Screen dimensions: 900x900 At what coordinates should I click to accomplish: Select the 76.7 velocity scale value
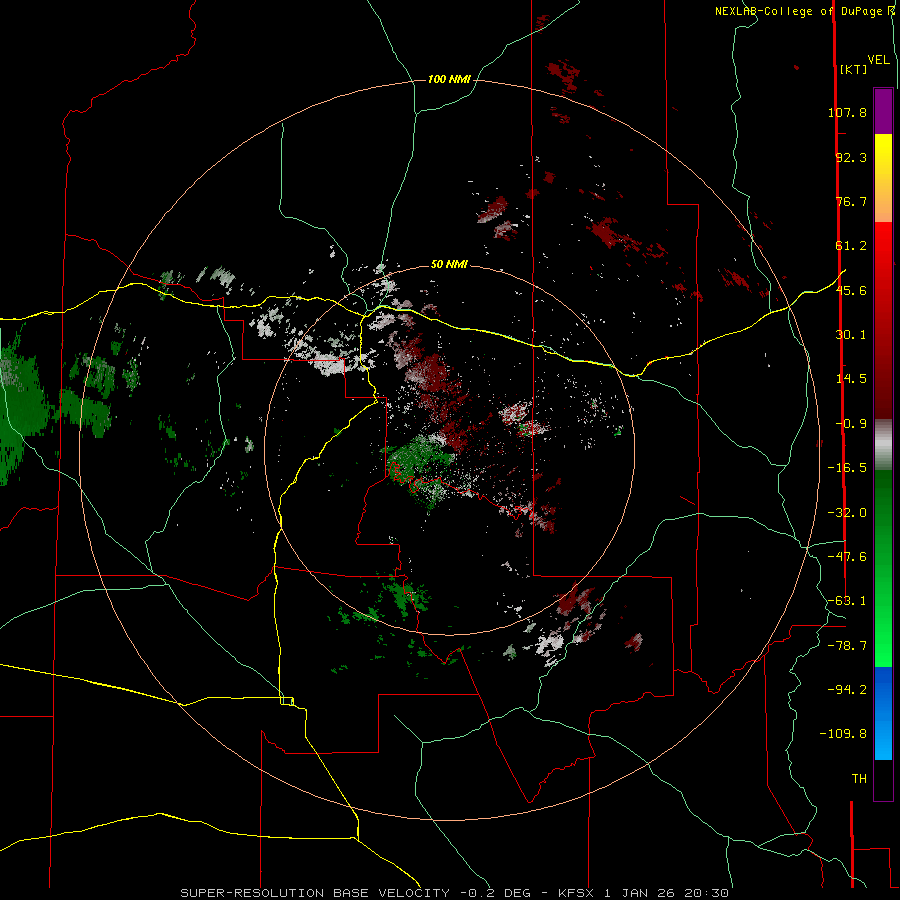click(x=851, y=201)
